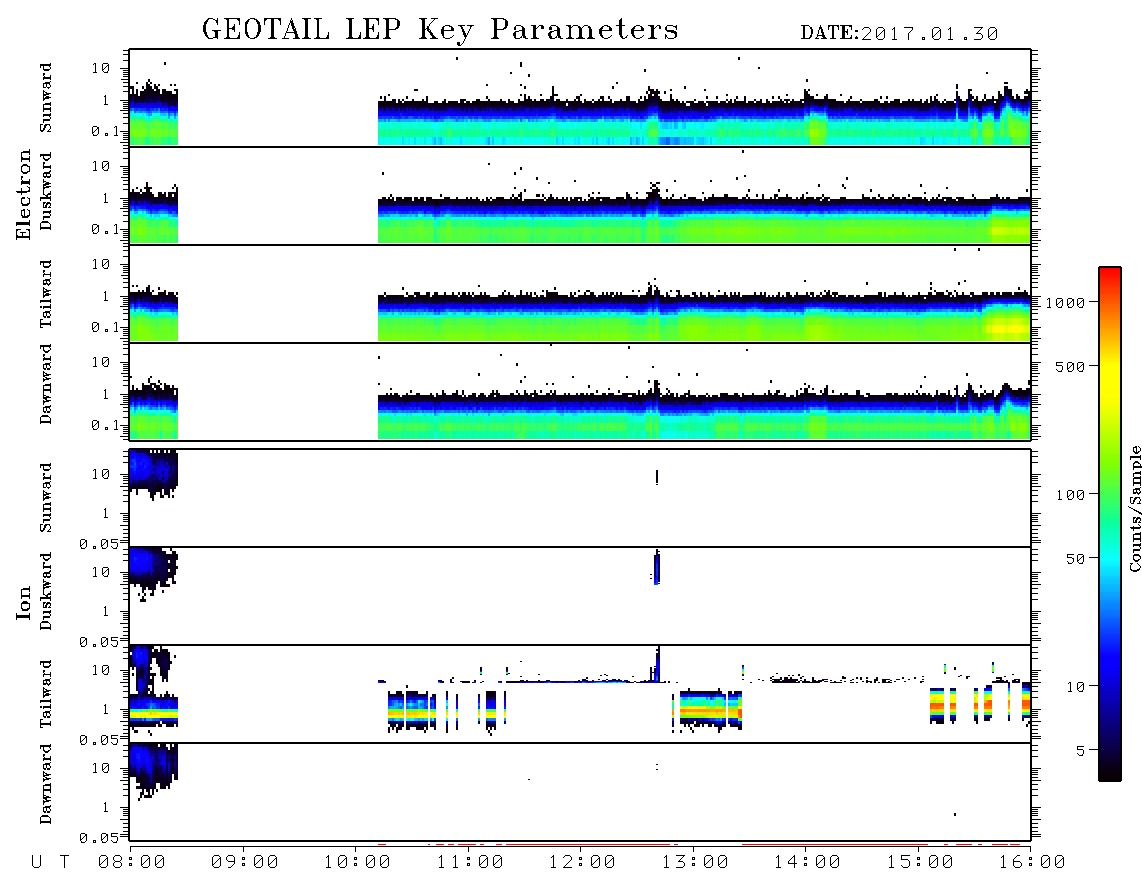Click the Ion "Duskward" panel label
The height and width of the screenshot is (880, 1142).
pyautogui.click(x=46, y=592)
